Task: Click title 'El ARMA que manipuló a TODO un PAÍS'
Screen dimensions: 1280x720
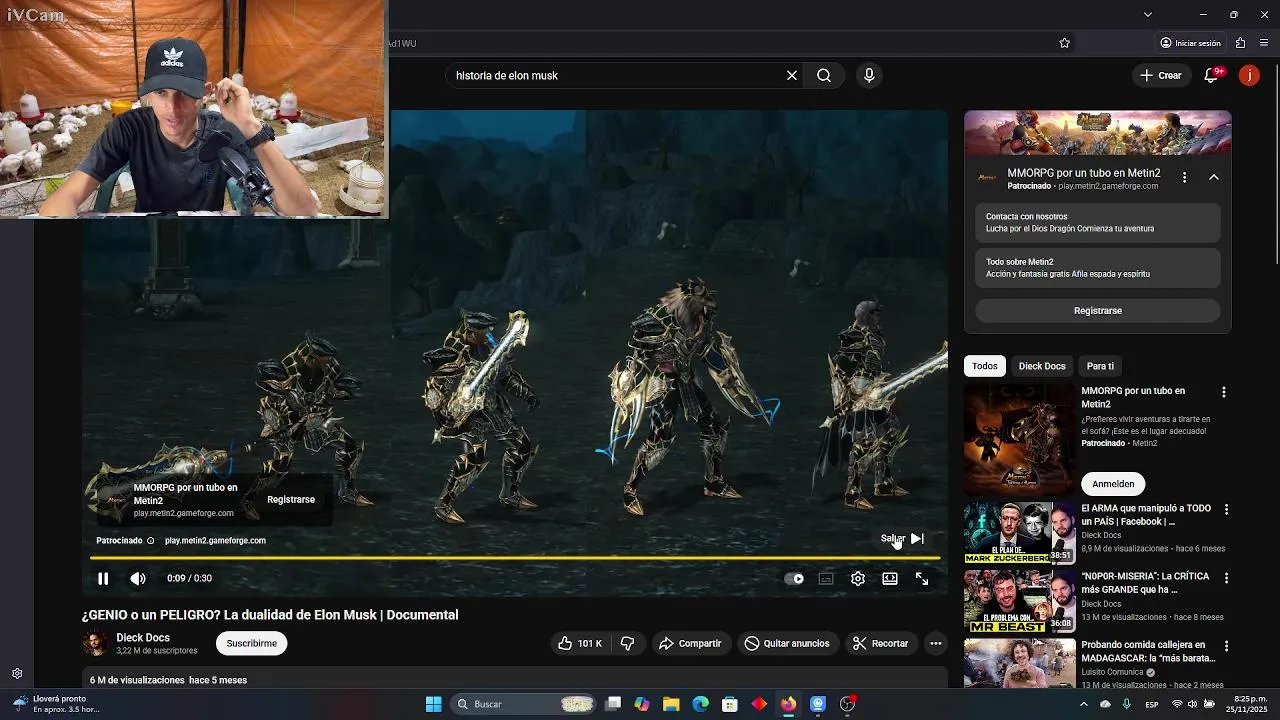Action: (x=1146, y=515)
